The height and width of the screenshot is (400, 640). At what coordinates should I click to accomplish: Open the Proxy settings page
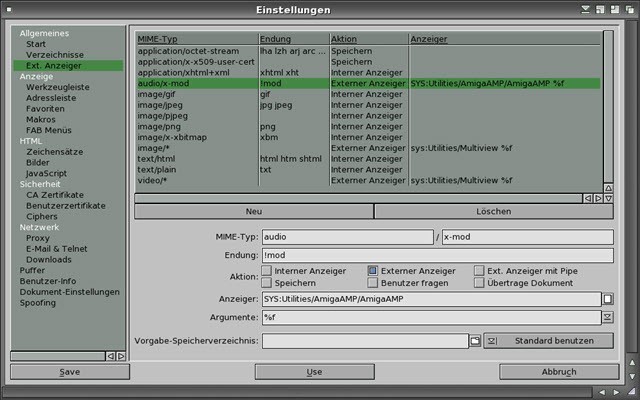pos(38,238)
